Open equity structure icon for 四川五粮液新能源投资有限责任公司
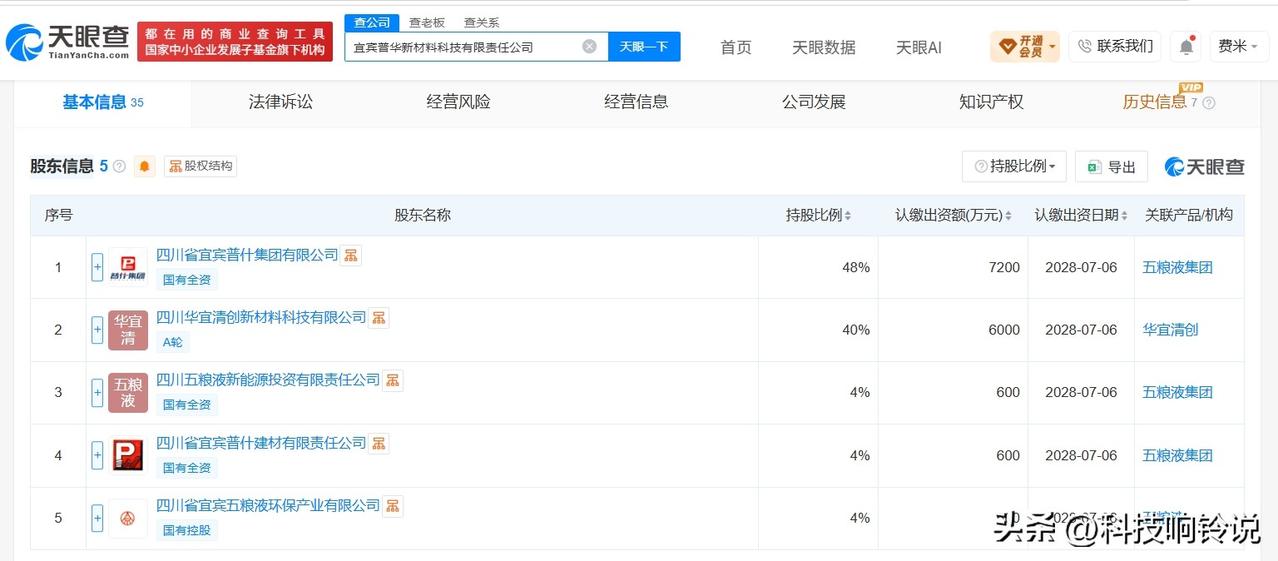Screen dimensions: 1278x561 393,380
